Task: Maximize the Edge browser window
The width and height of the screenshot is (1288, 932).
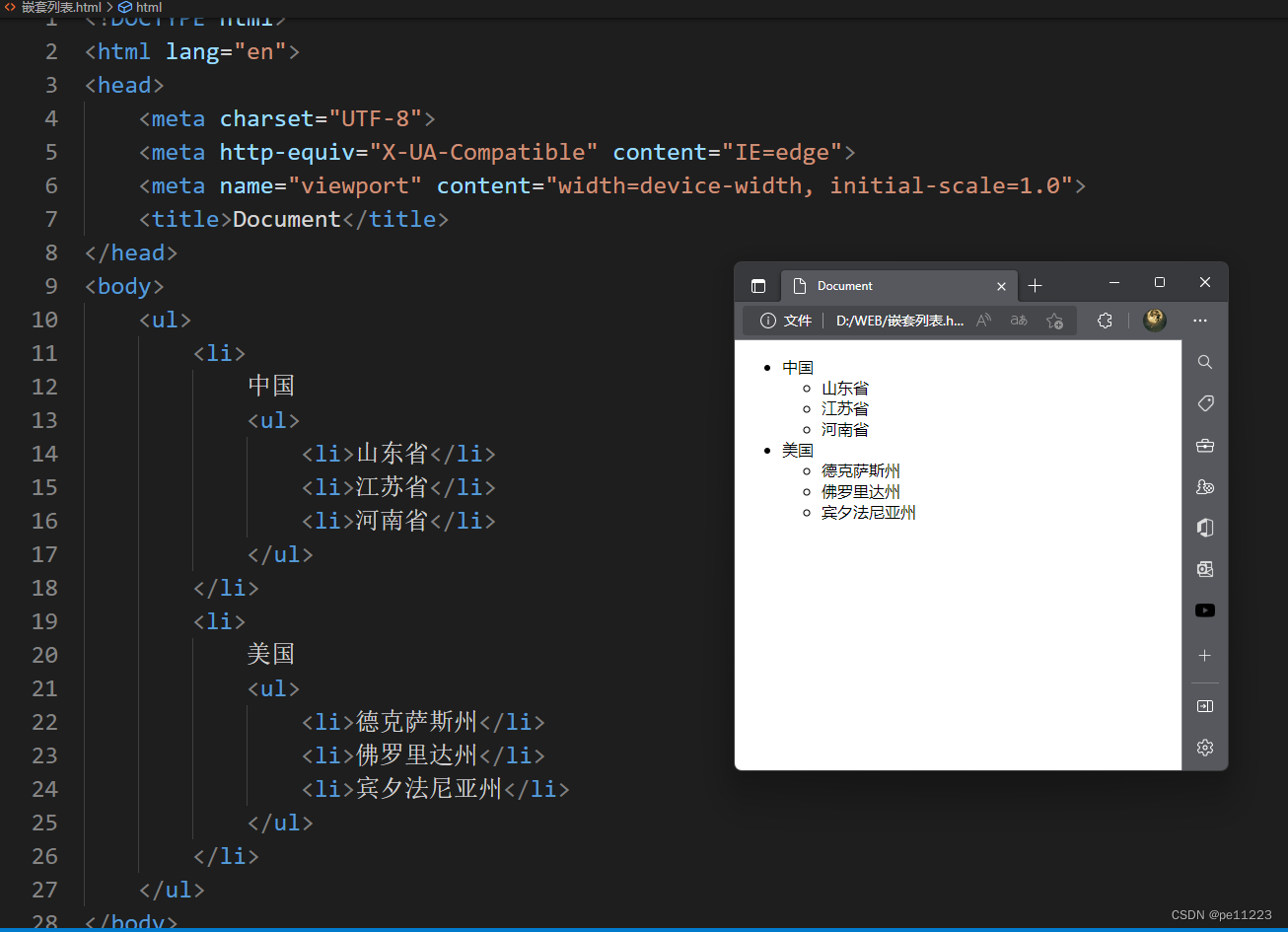Action: [1160, 283]
